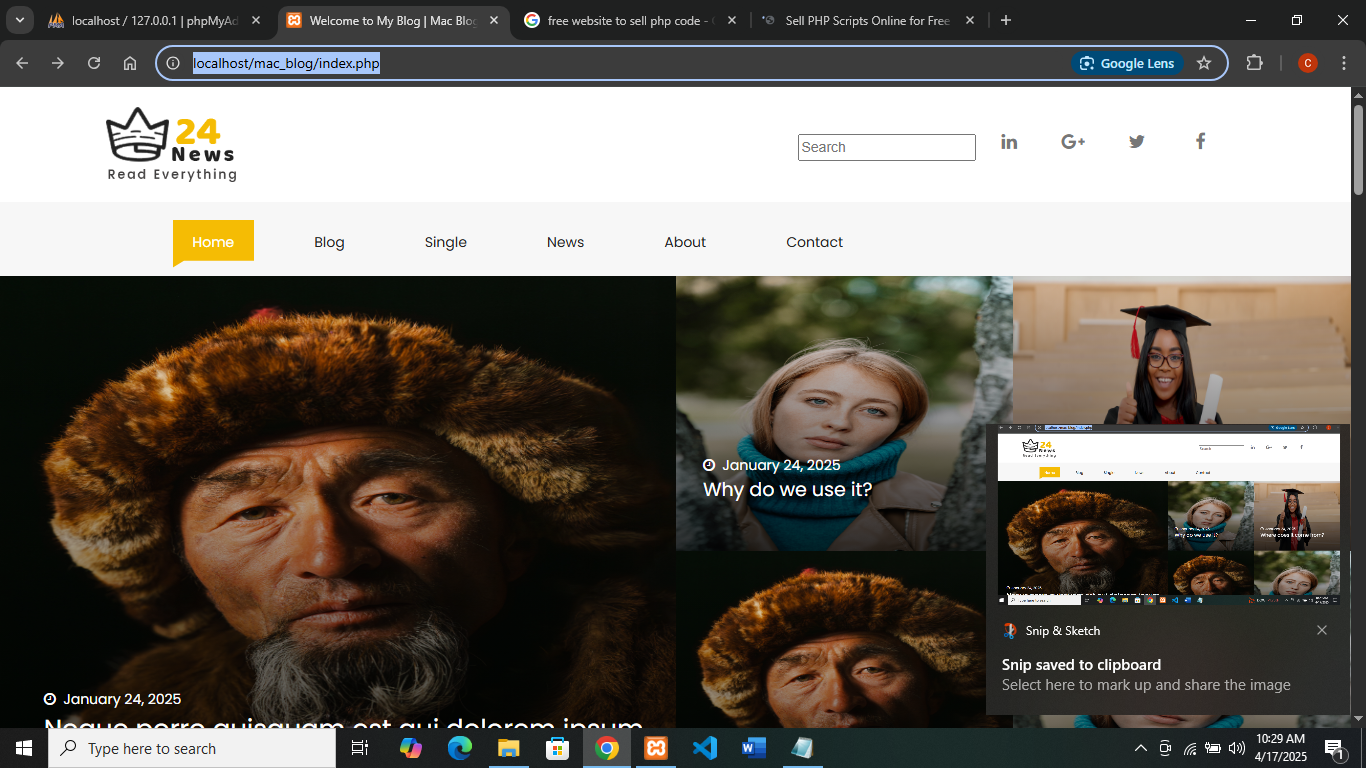Open XAMPP from the taskbar

pos(656,748)
